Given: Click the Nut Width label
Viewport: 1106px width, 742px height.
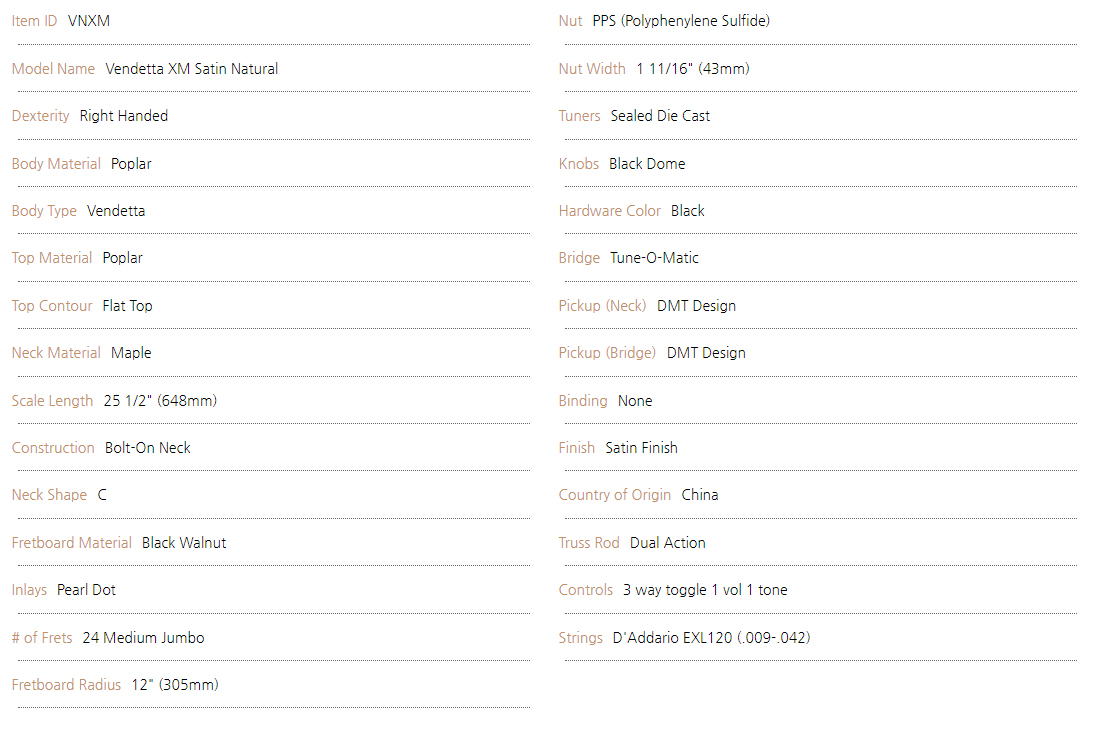Looking at the screenshot, I should click(592, 69).
